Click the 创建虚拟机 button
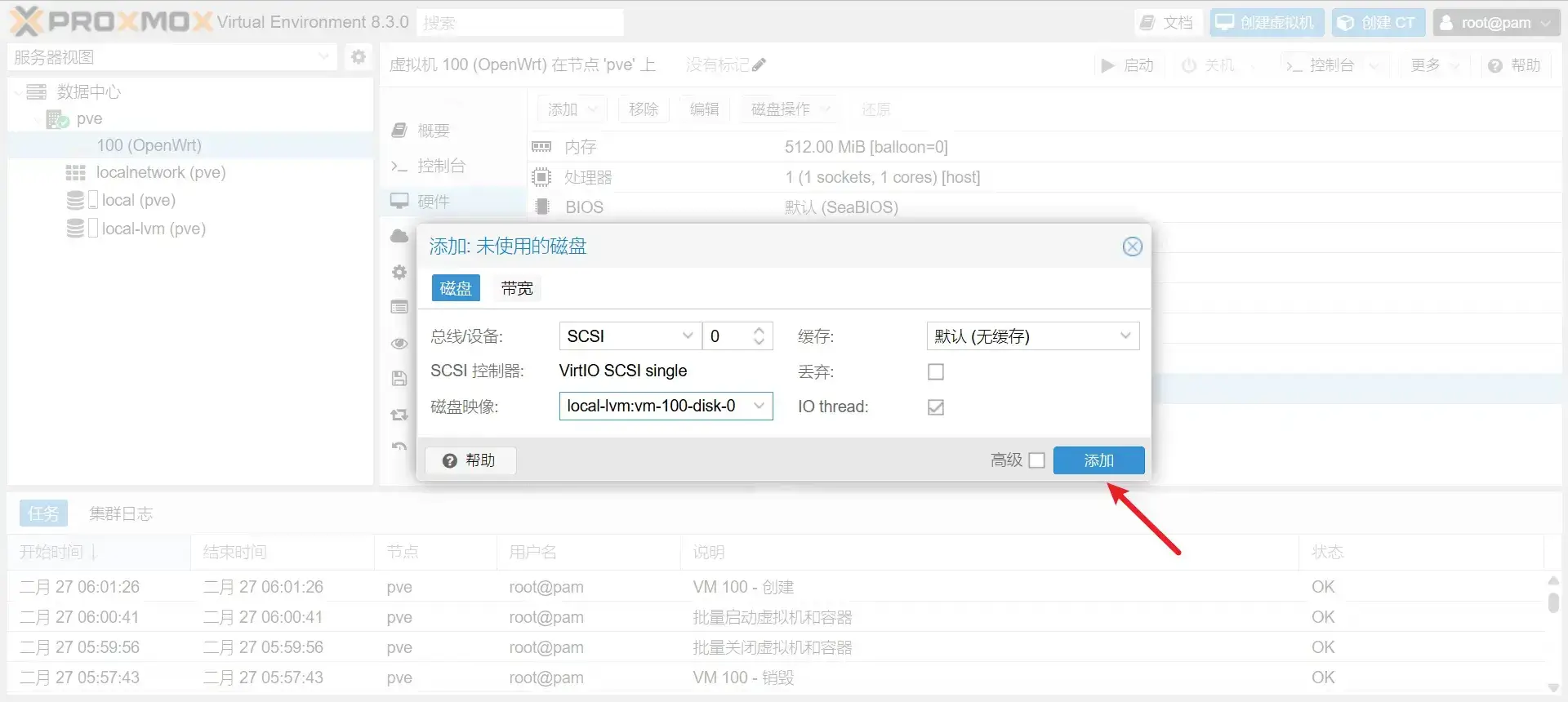The width and height of the screenshot is (1568, 702). click(x=1267, y=23)
